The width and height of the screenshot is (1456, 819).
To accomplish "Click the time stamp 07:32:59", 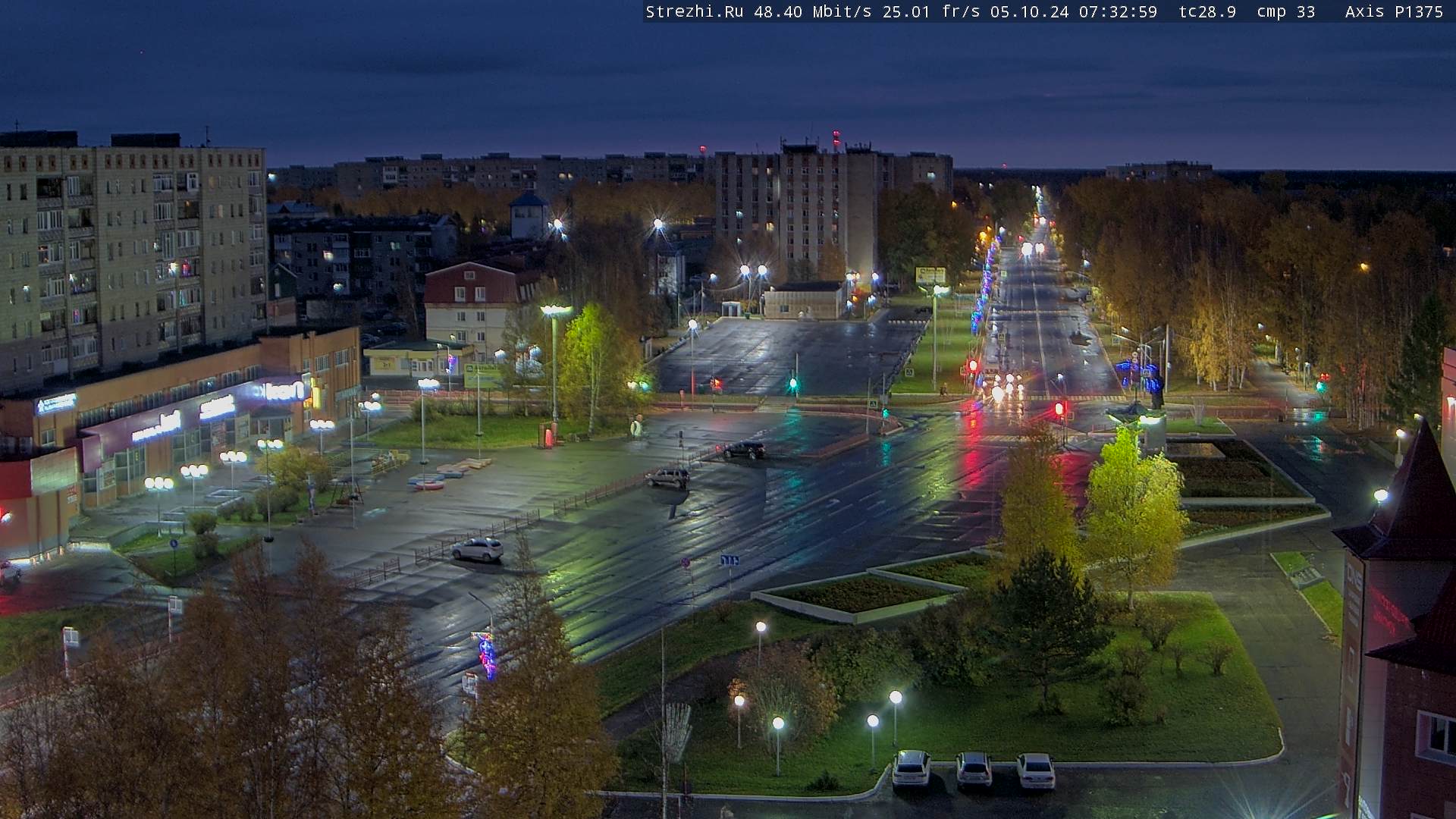I will point(1118,11).
